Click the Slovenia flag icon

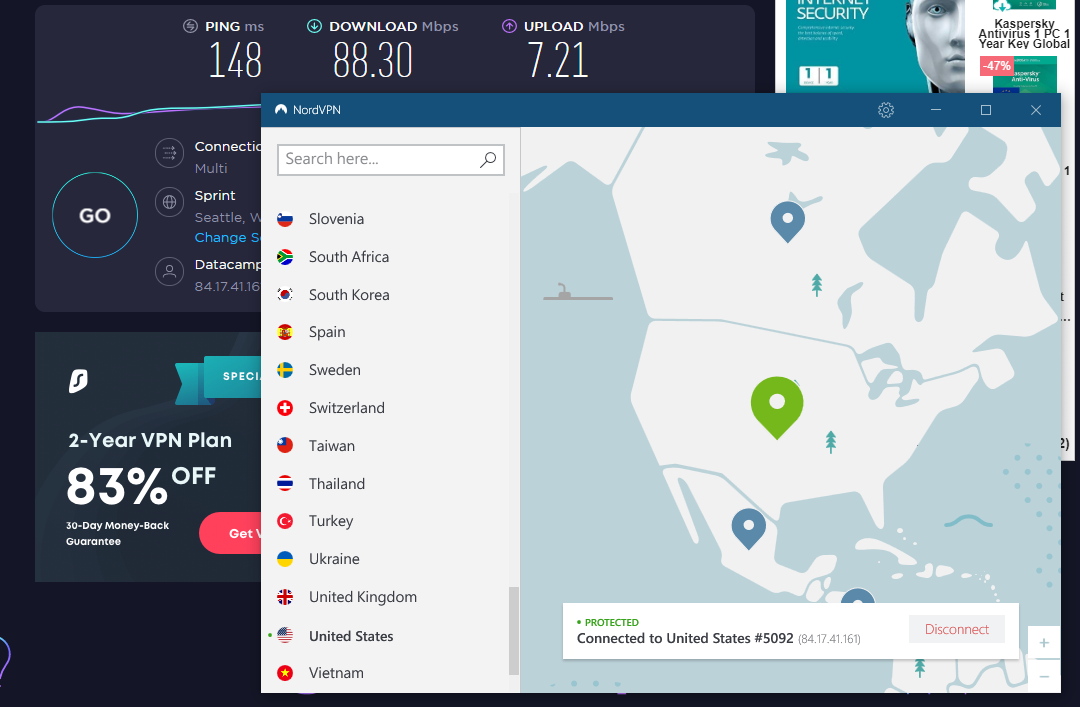tap(285, 219)
